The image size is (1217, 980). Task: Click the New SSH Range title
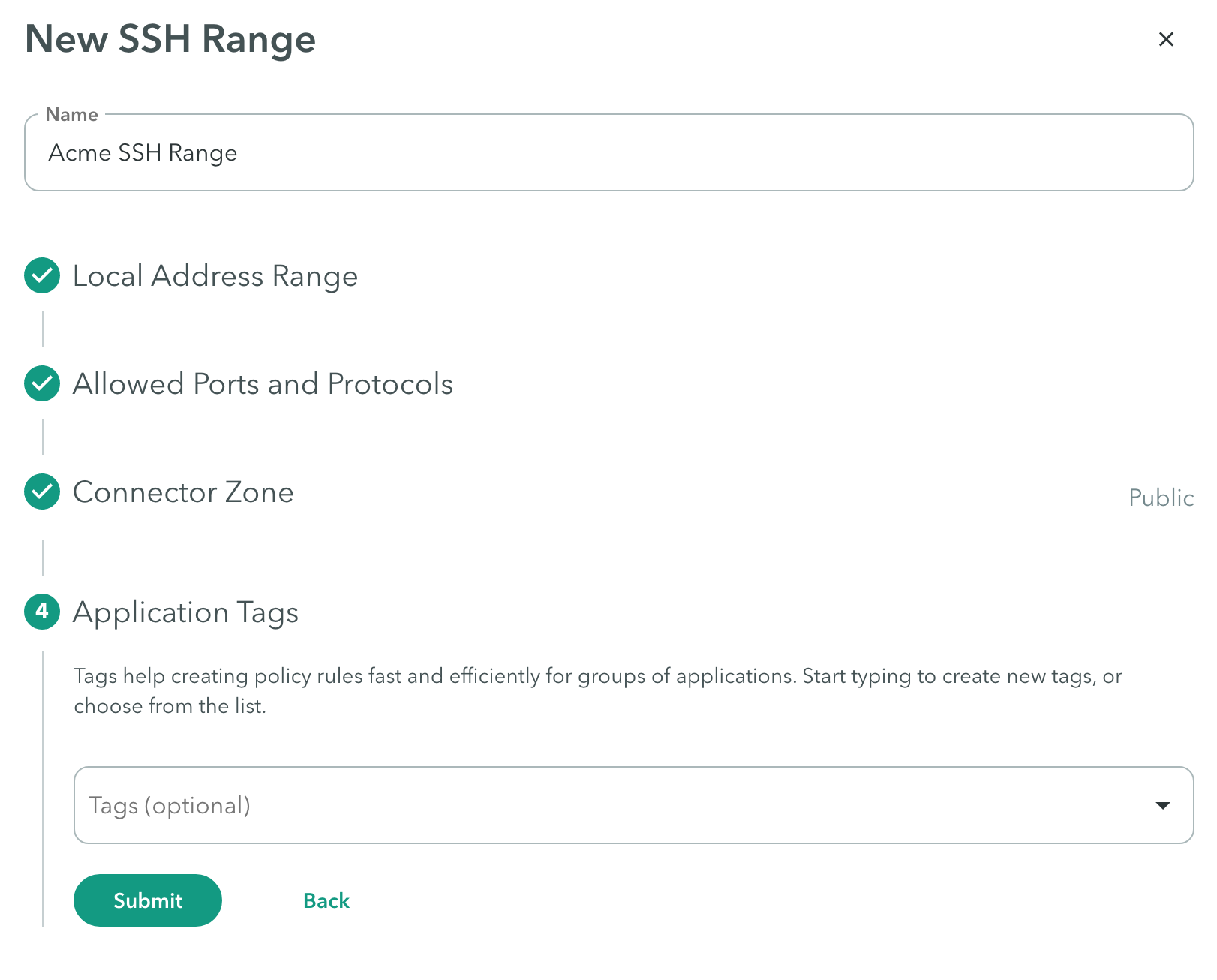(x=170, y=39)
